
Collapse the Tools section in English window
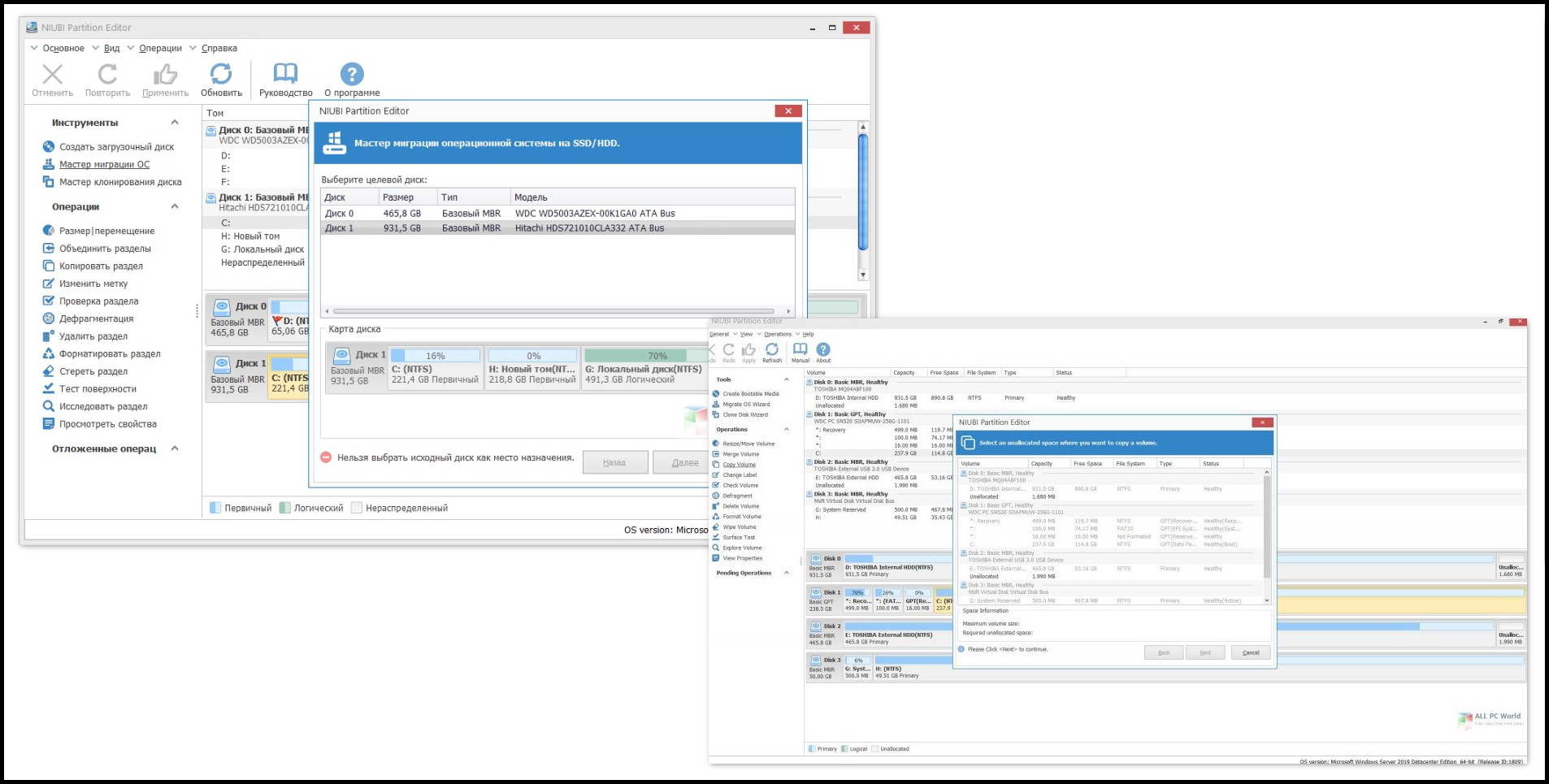pyautogui.click(x=786, y=379)
